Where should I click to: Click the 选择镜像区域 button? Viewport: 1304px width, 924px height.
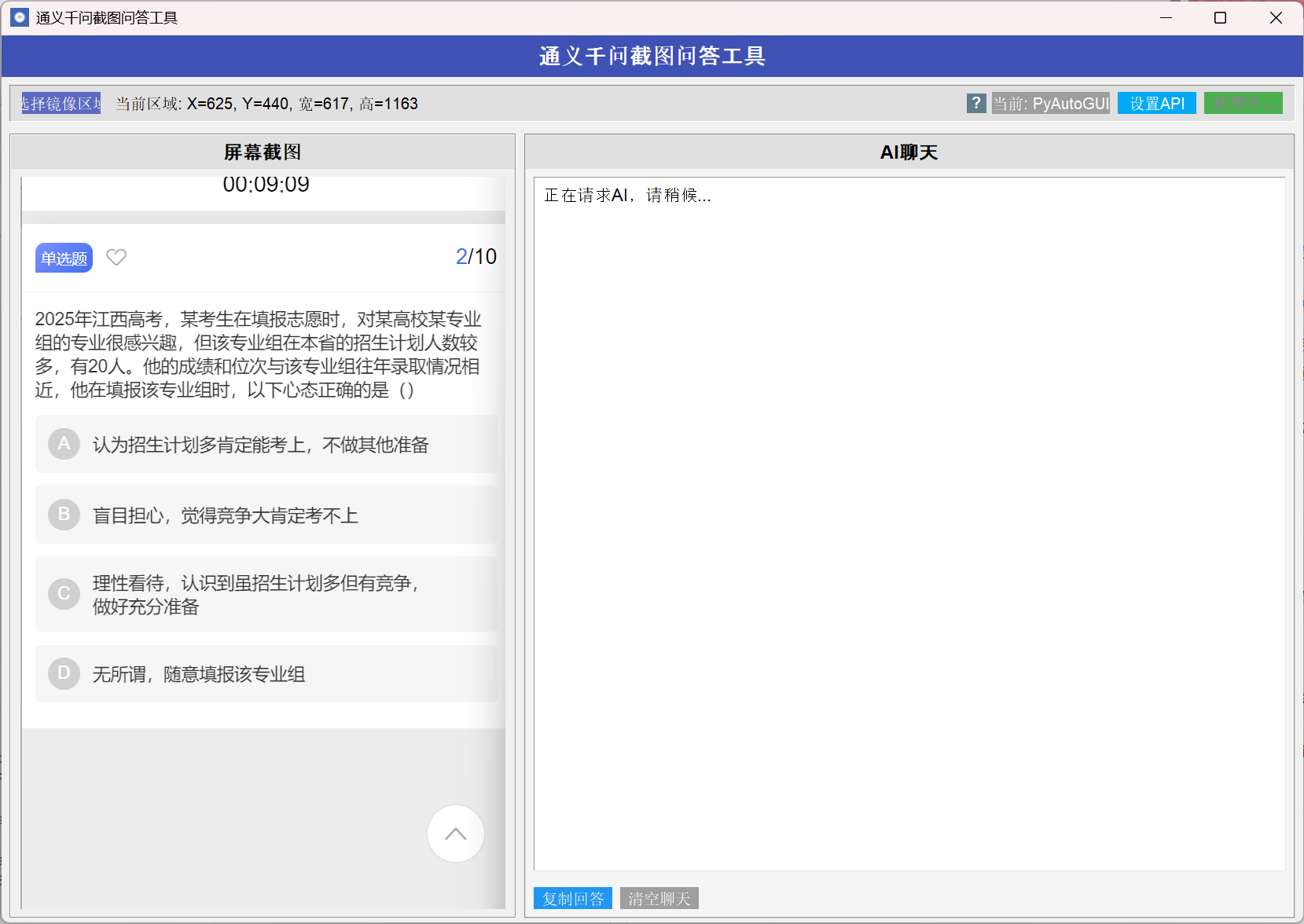point(61,103)
